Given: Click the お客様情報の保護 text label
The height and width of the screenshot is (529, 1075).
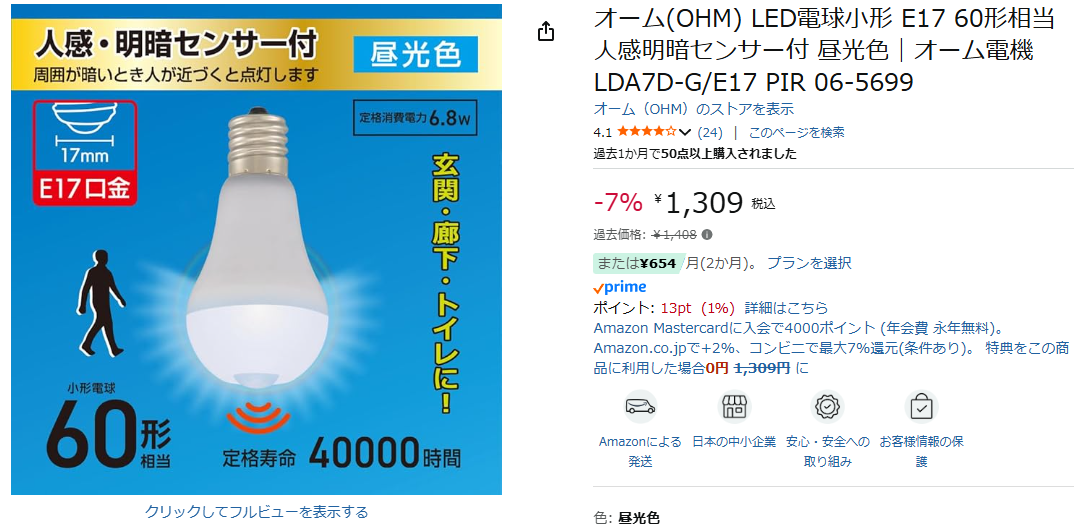Looking at the screenshot, I should click(921, 451).
